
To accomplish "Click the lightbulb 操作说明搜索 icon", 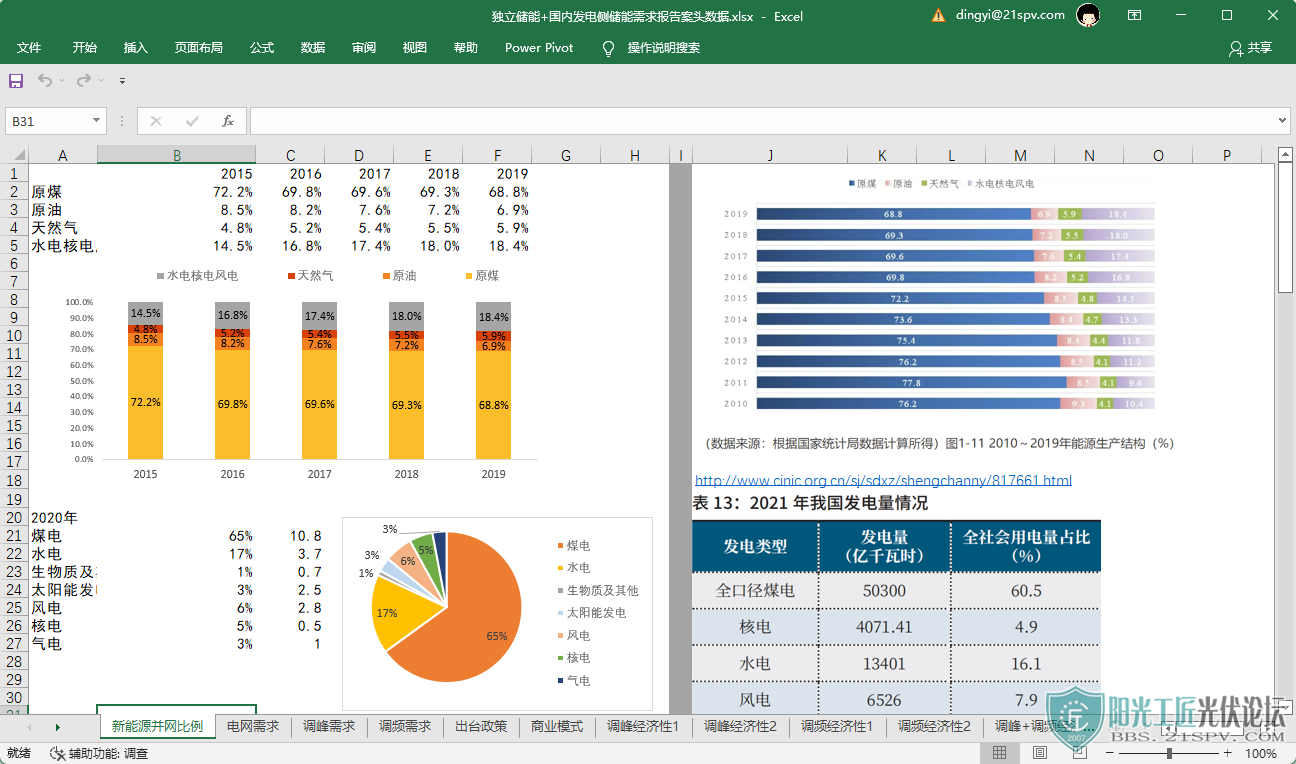I will pos(608,48).
